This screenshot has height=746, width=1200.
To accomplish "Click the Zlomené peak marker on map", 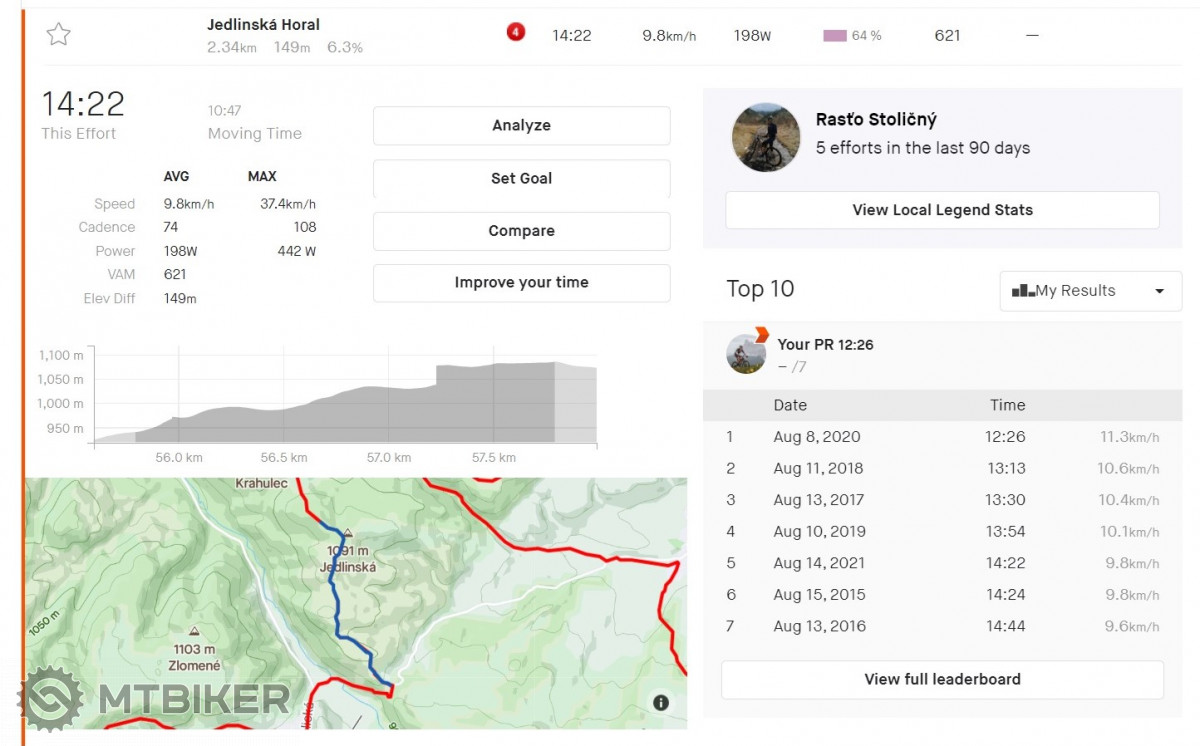I will click(194, 632).
